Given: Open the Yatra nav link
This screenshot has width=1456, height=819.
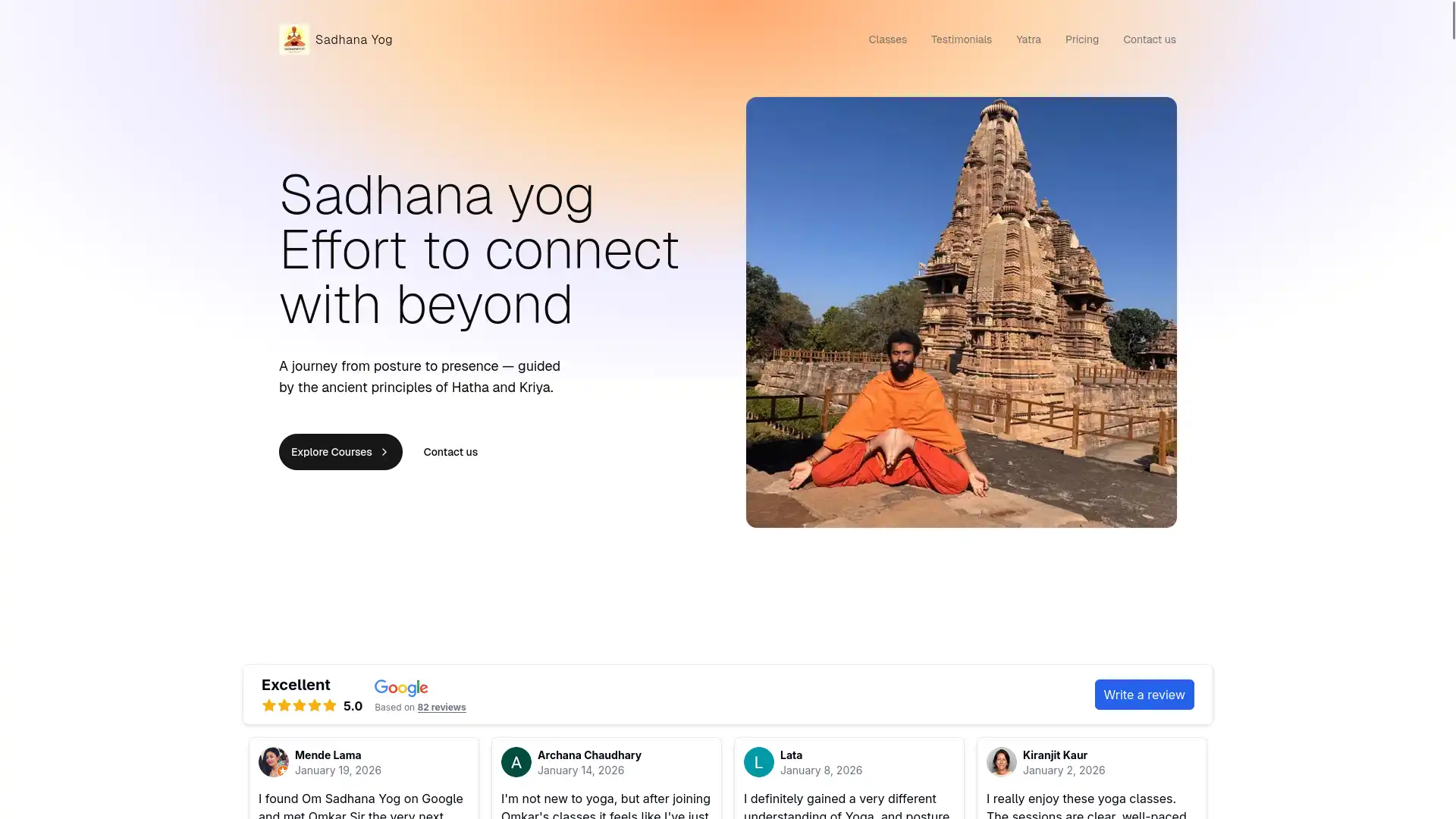Looking at the screenshot, I should pos(1028,39).
